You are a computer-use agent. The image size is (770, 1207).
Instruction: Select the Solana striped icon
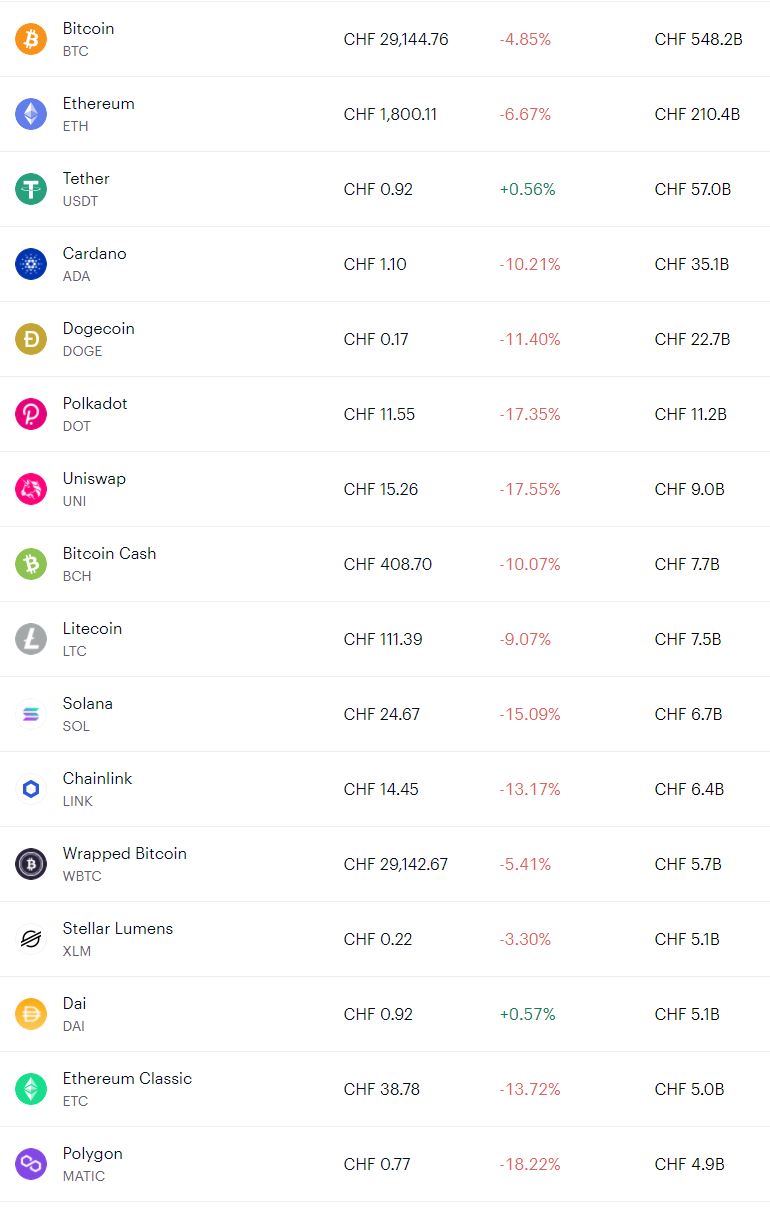click(31, 714)
